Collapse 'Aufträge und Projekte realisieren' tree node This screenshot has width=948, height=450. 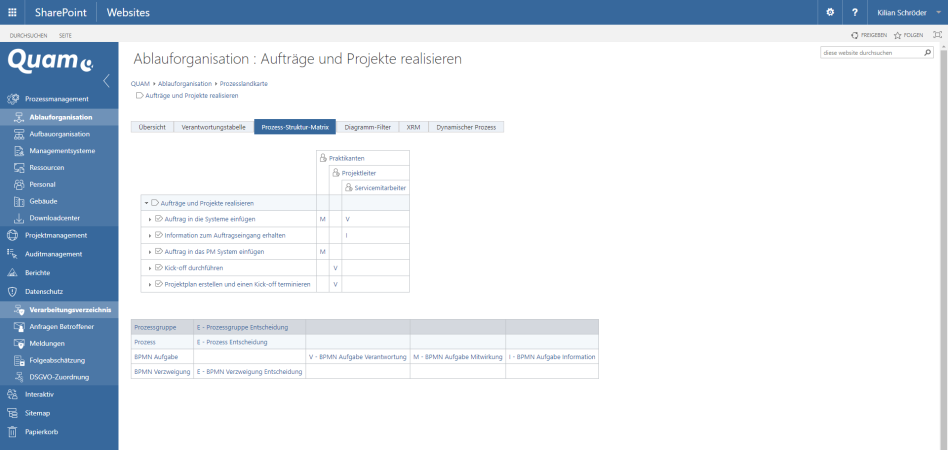click(x=146, y=203)
